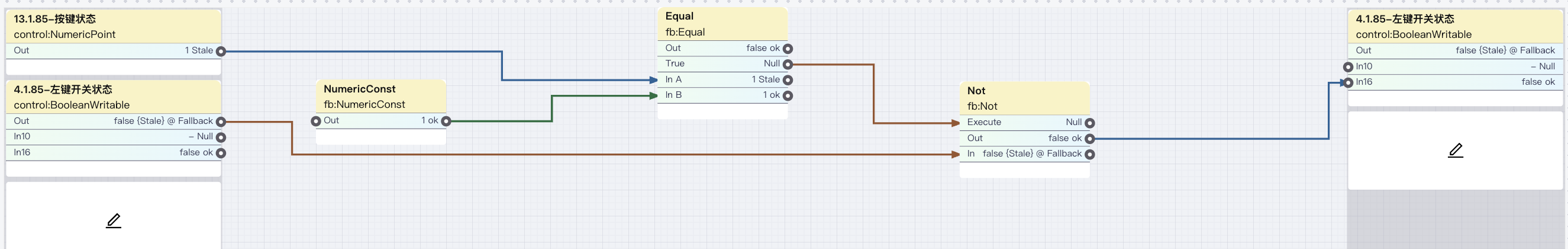This screenshot has height=249, width=1568.
Task: Click the pencil edit icon under the left 4.1.85 block
Action: coord(113,221)
